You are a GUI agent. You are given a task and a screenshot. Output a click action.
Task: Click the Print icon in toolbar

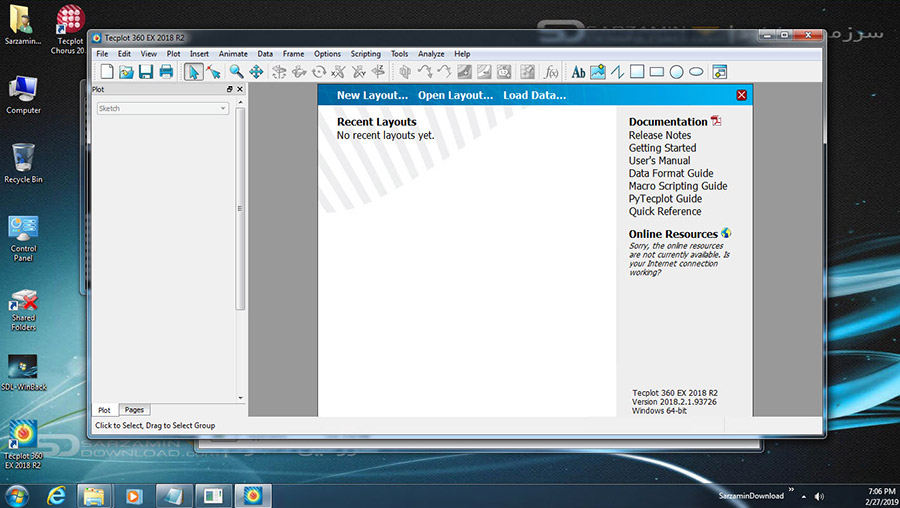click(x=166, y=72)
